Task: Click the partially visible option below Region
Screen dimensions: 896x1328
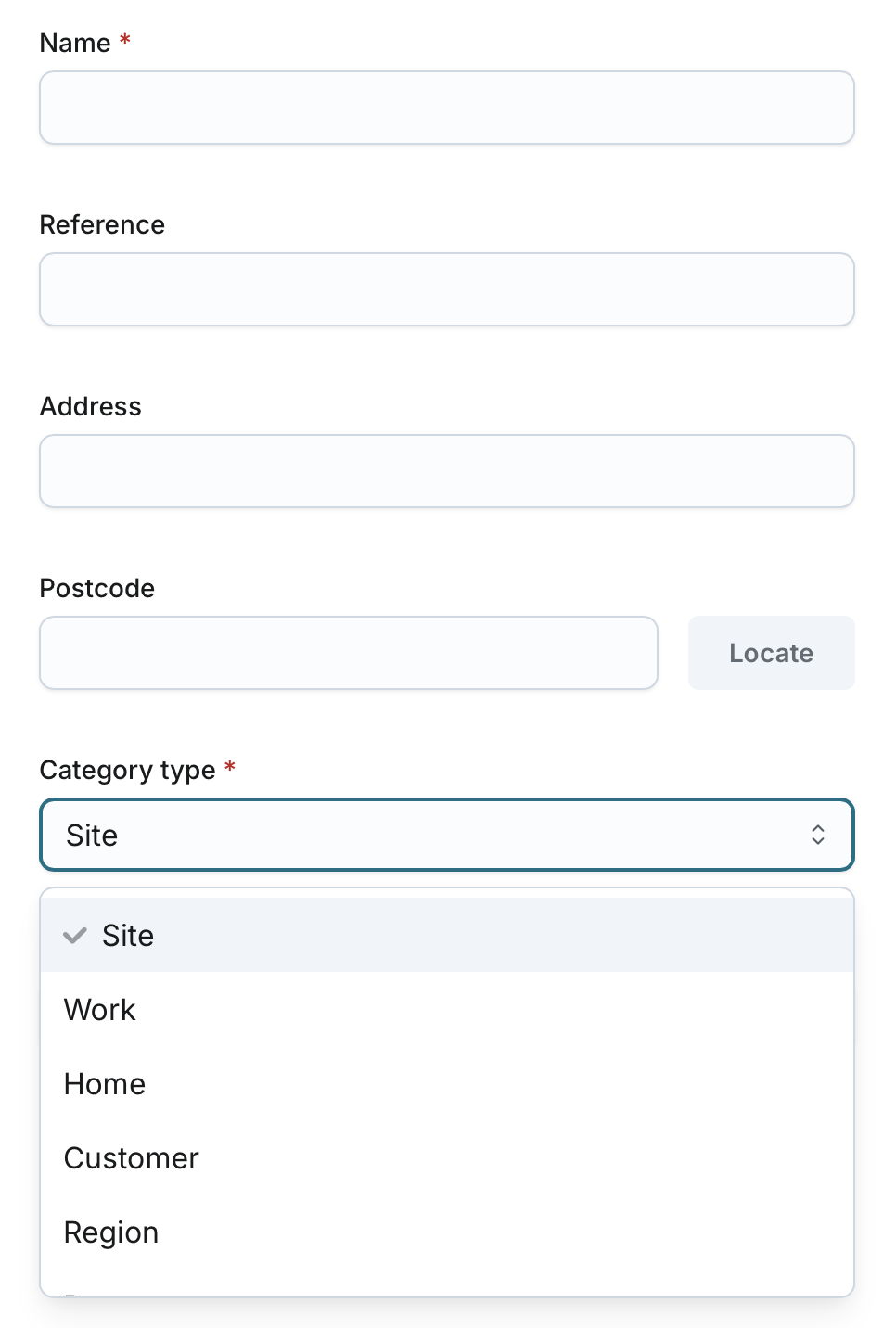Action: (x=445, y=1291)
